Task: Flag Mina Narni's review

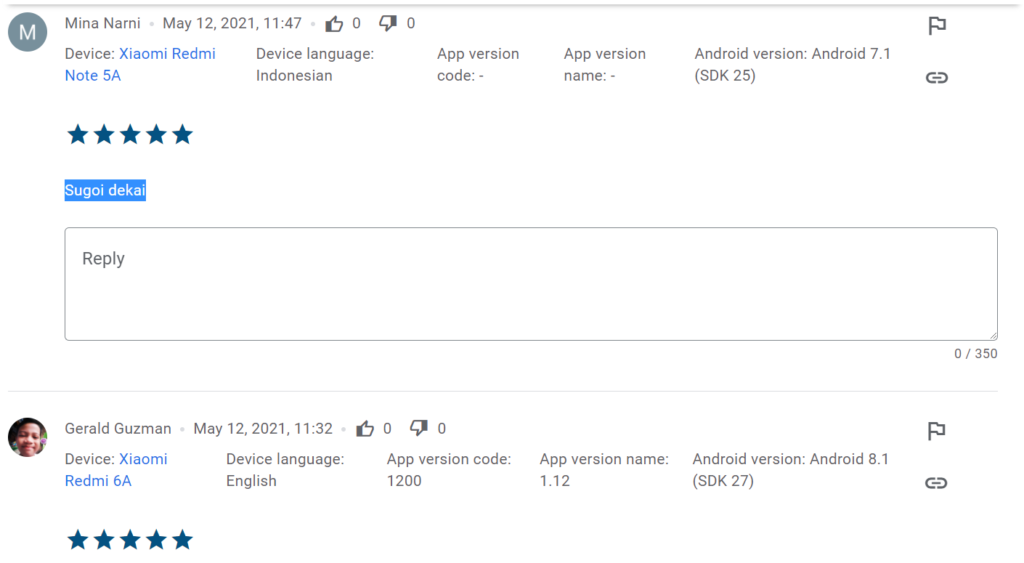Action: point(937,26)
